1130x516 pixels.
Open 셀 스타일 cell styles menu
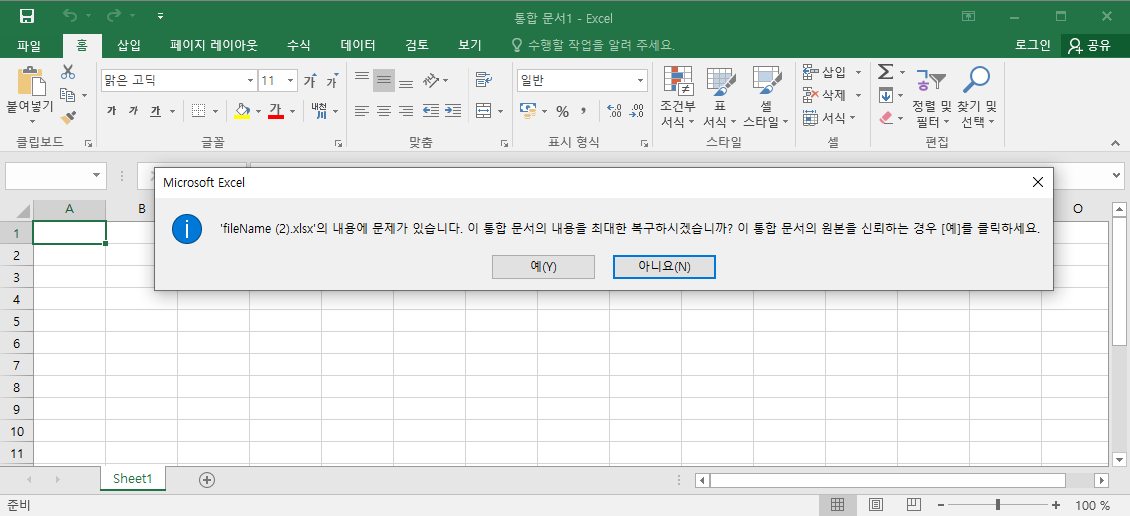766,97
